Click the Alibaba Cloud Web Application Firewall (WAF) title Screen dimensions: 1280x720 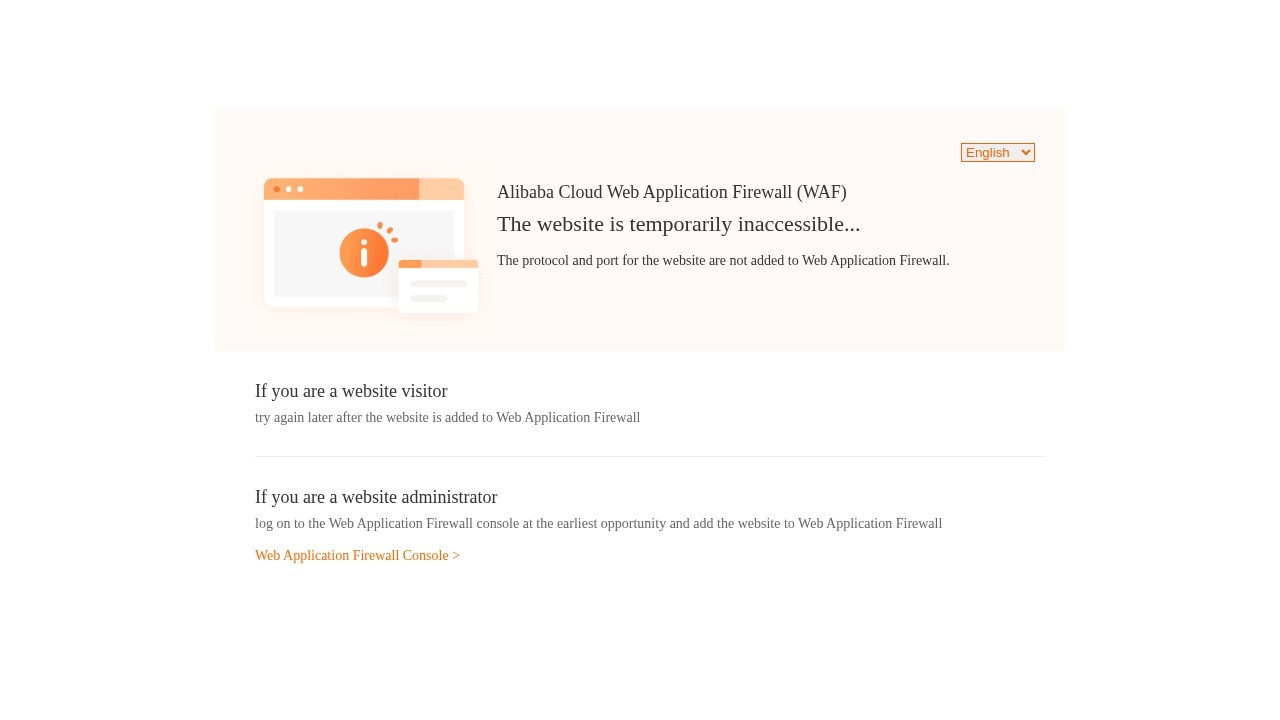point(671,192)
